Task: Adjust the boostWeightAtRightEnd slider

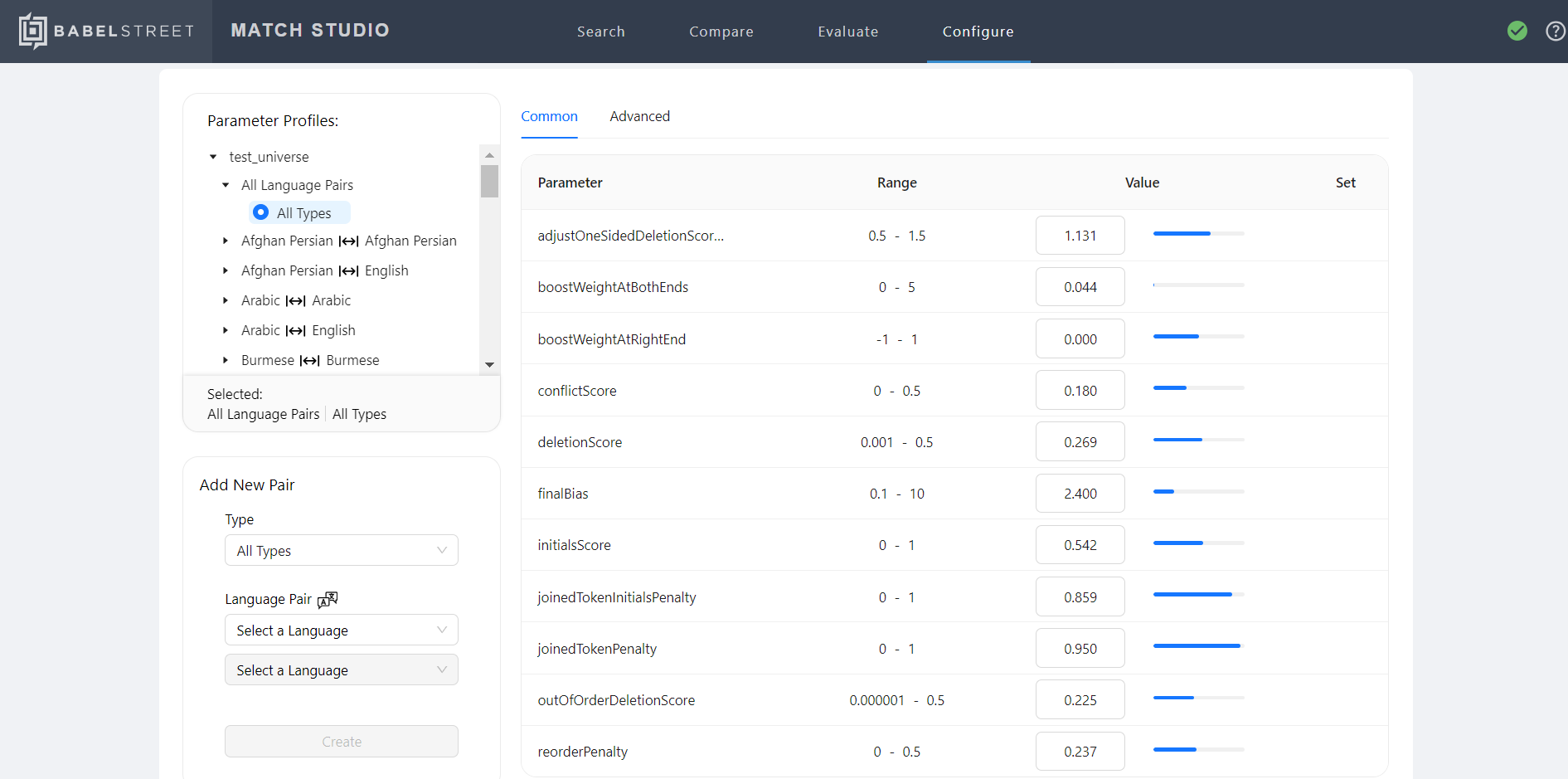Action: pyautogui.click(x=1198, y=337)
